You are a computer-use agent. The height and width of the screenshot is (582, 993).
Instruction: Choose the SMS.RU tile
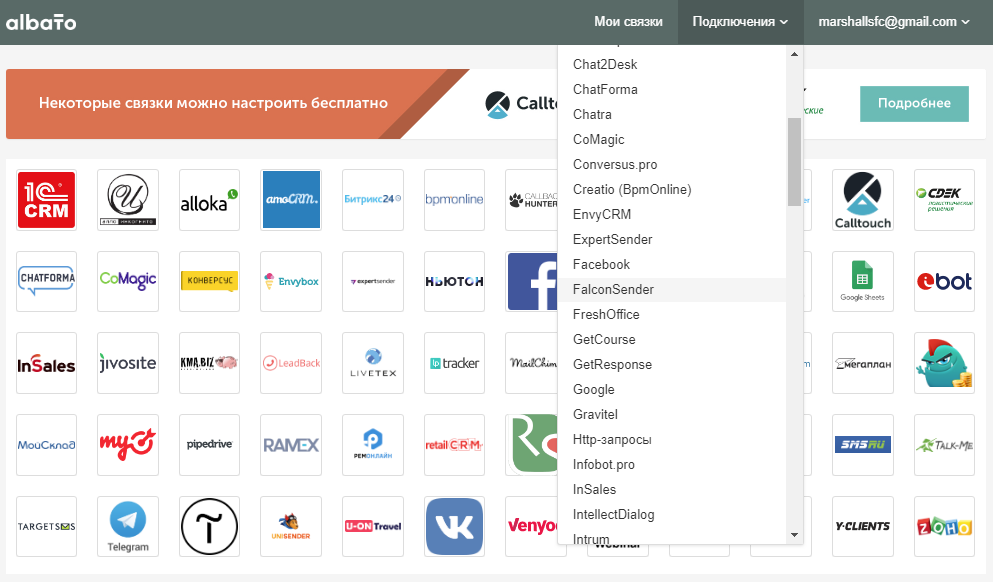(863, 445)
